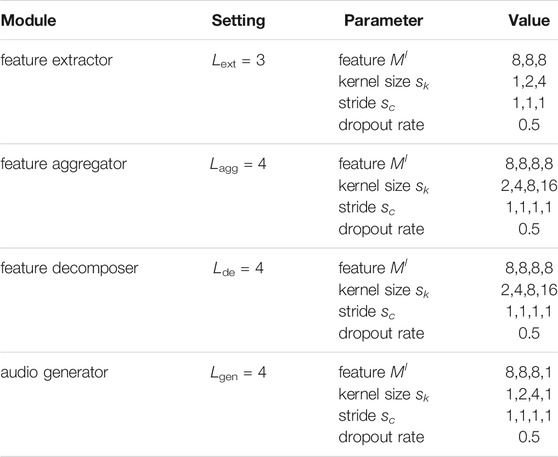Click the Lde = 4 setting
Image resolution: width=558 pixels, height=457 pixels.
click(238, 269)
